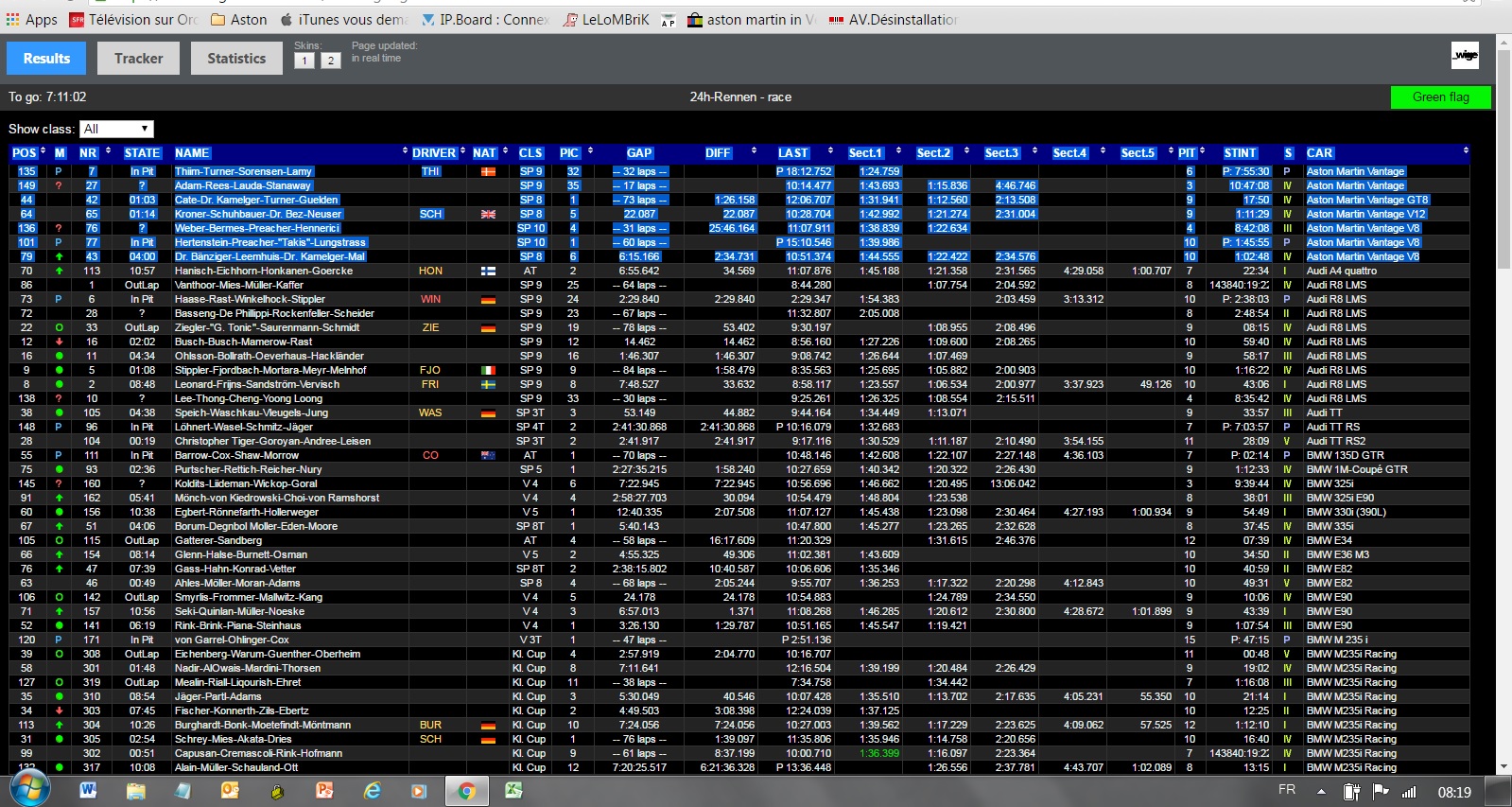1512x807 pixels.
Task: Switch to Chrome on the taskbar
Action: [x=466, y=791]
